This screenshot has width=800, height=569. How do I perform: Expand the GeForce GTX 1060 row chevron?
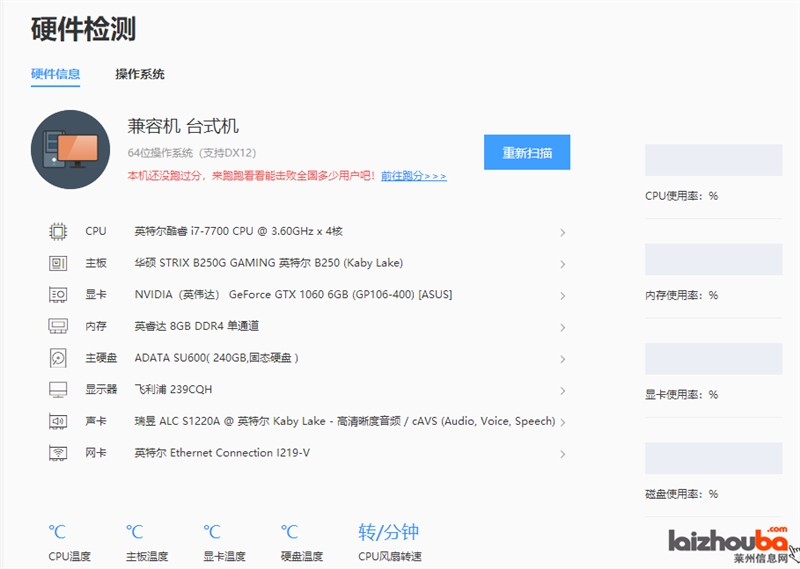(x=563, y=296)
